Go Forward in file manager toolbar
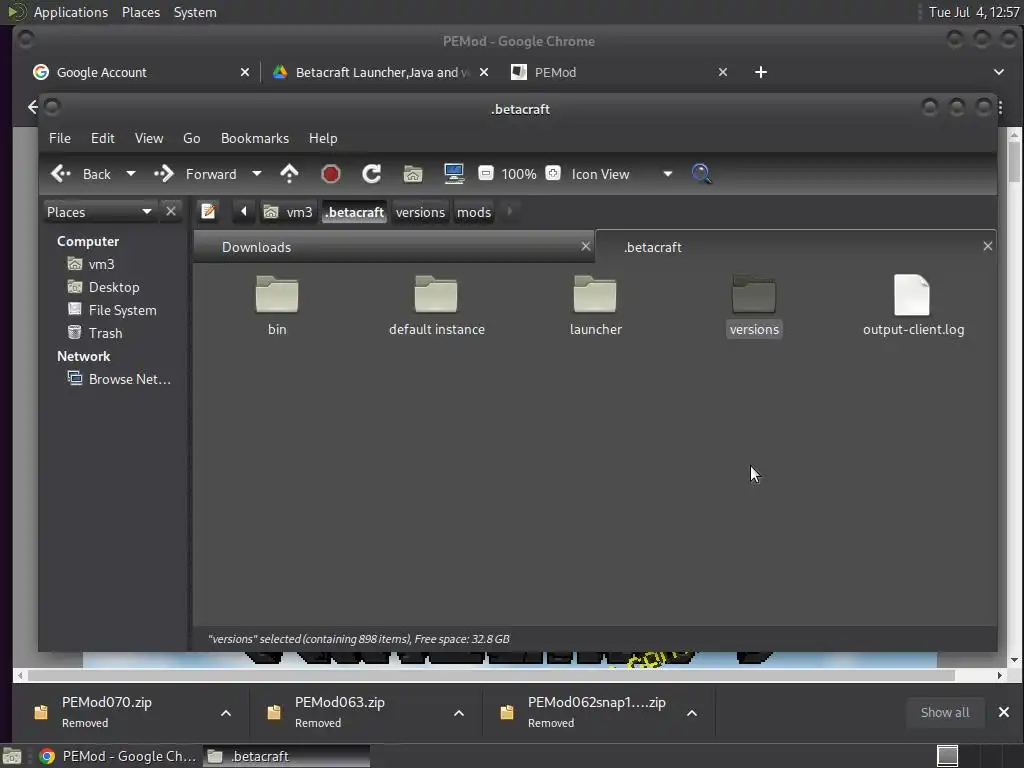The height and width of the screenshot is (768, 1024). tap(195, 174)
